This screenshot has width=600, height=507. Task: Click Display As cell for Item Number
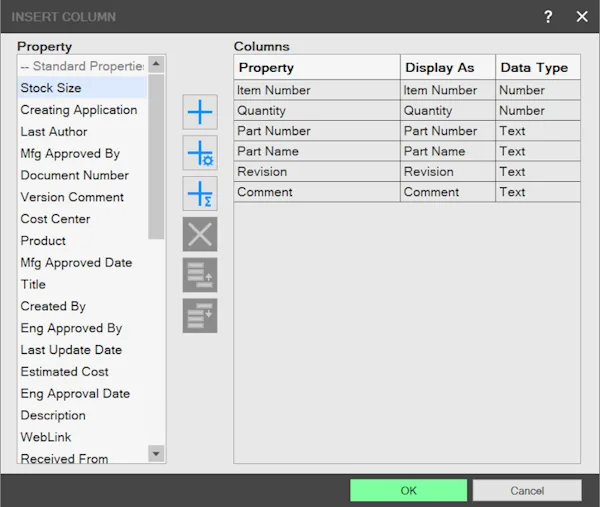click(448, 90)
